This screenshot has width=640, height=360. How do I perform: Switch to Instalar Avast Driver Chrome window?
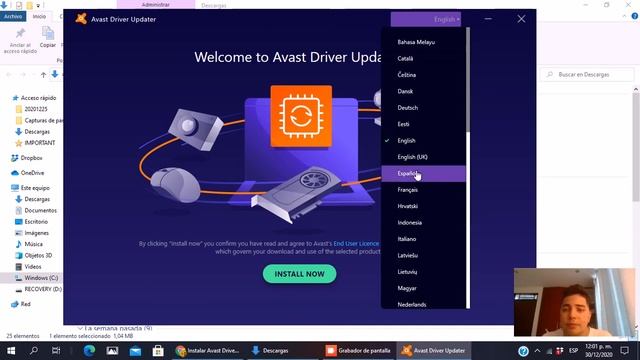208,351
